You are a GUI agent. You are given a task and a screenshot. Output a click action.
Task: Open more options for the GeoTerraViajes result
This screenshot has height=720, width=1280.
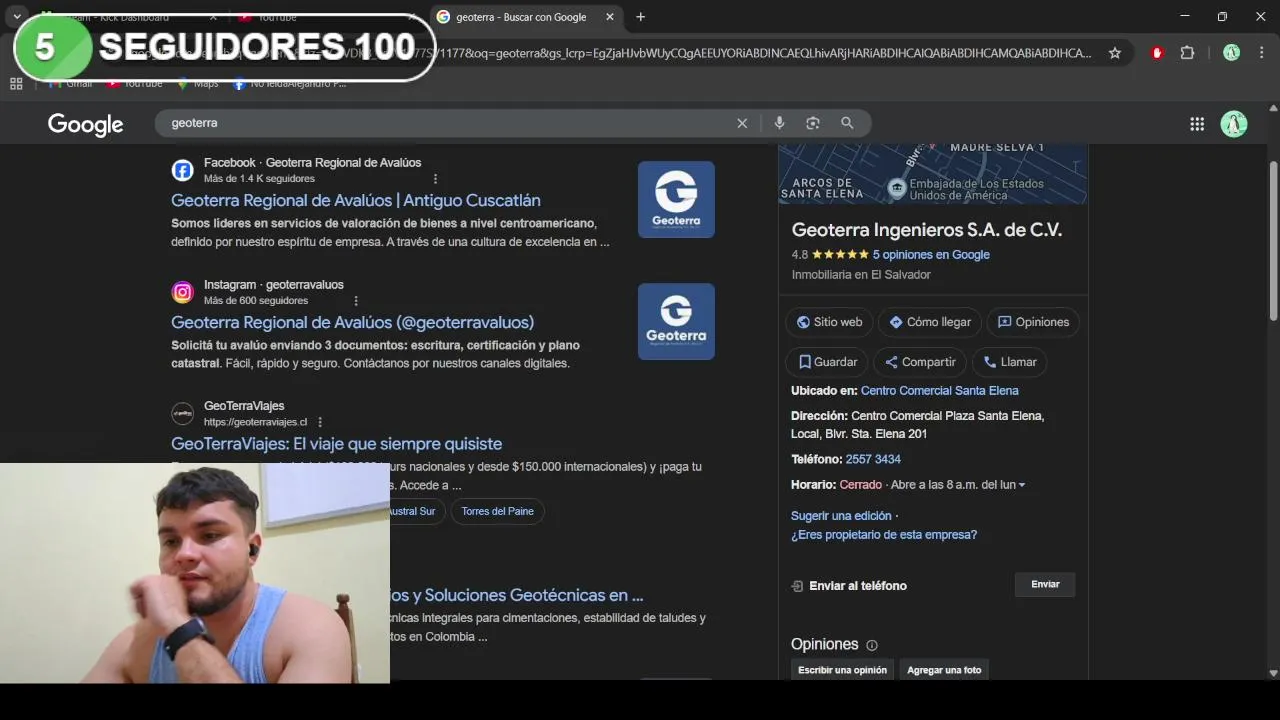pos(320,422)
